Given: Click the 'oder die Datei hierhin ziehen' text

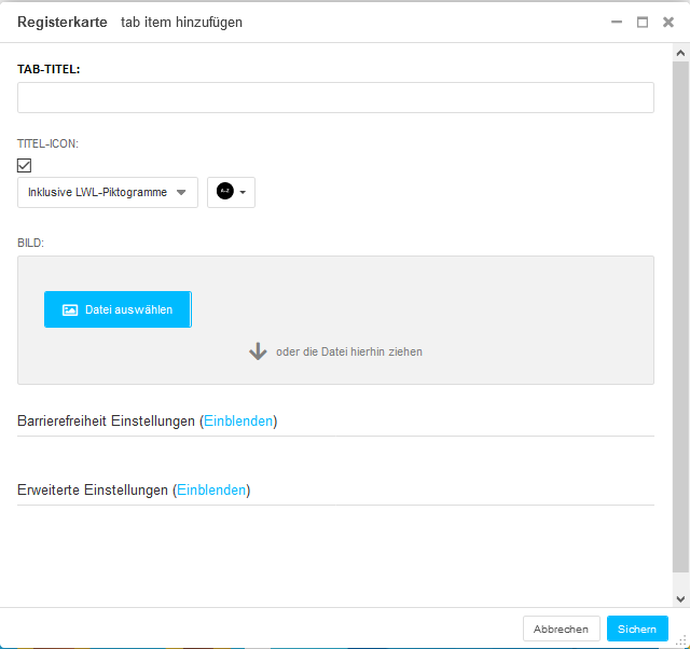Looking at the screenshot, I should tap(349, 352).
